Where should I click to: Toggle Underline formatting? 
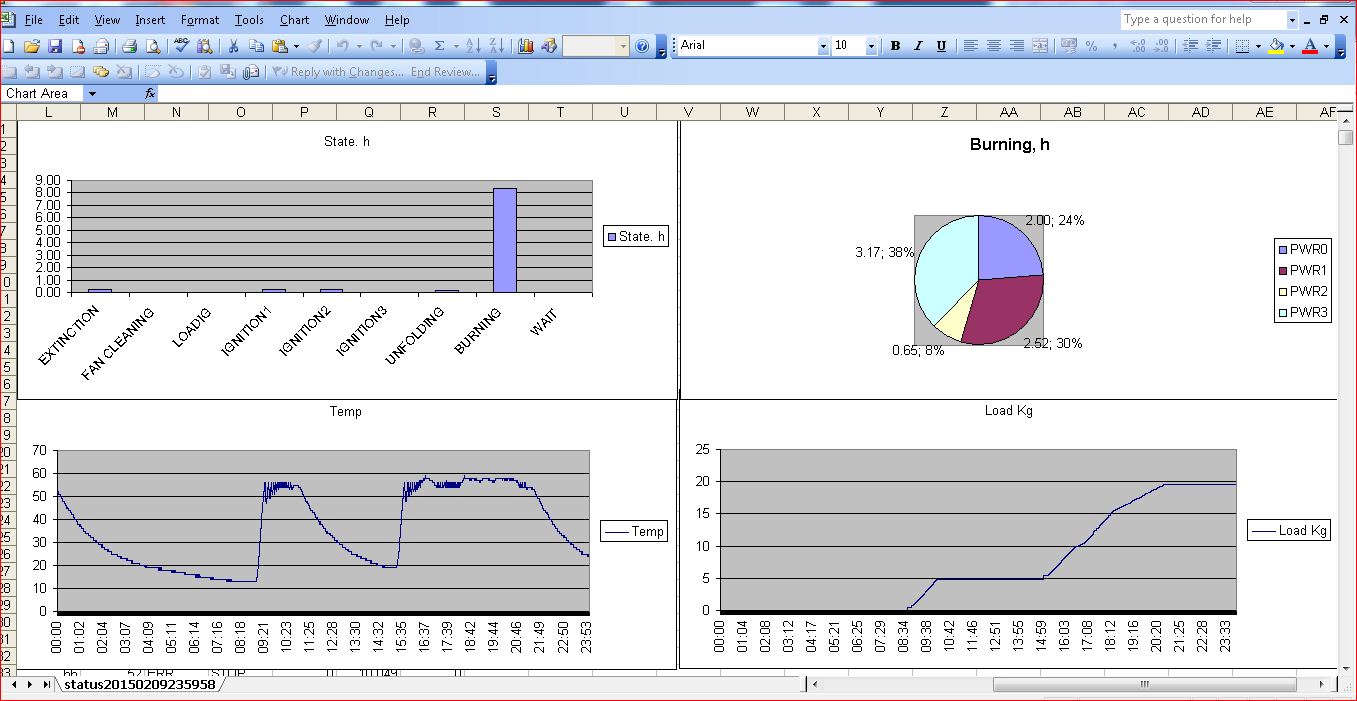(941, 46)
